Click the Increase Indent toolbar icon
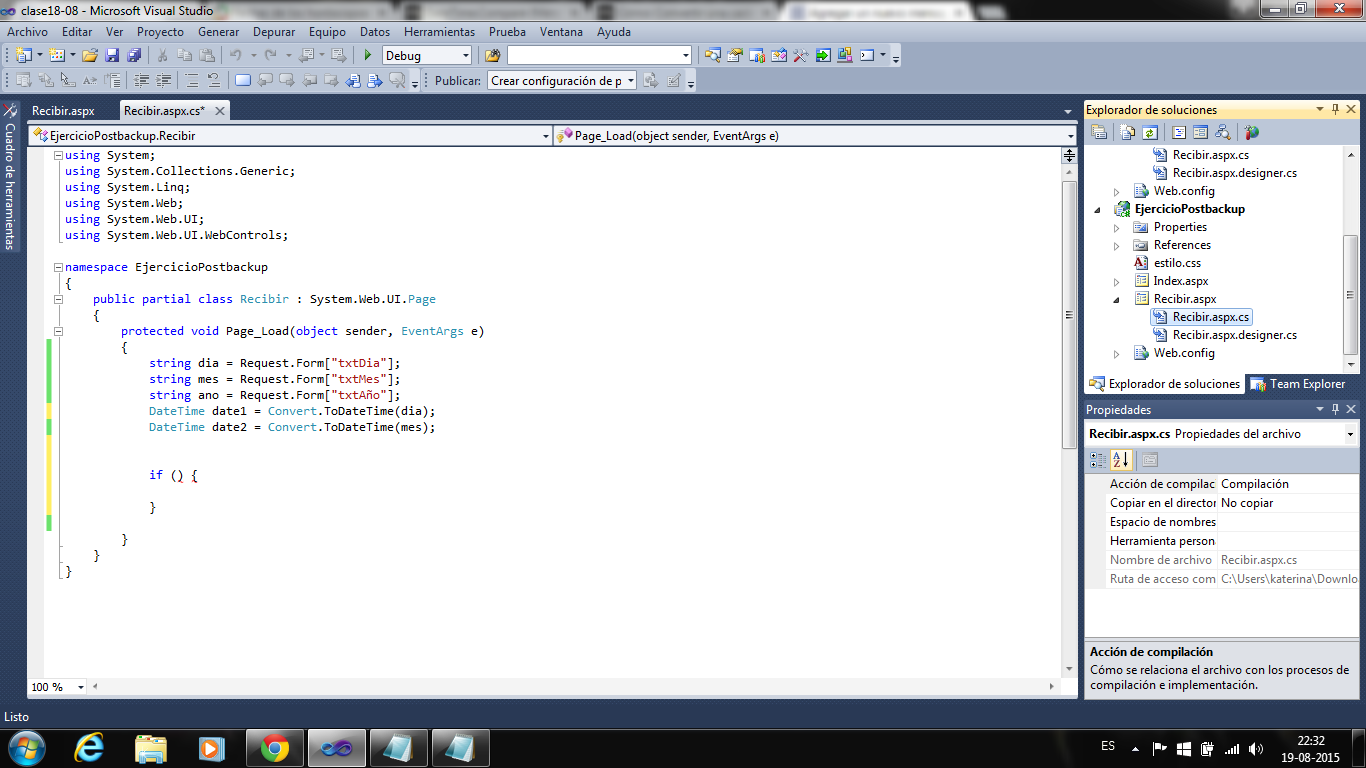Viewport: 1366px width, 768px height. pos(163,81)
